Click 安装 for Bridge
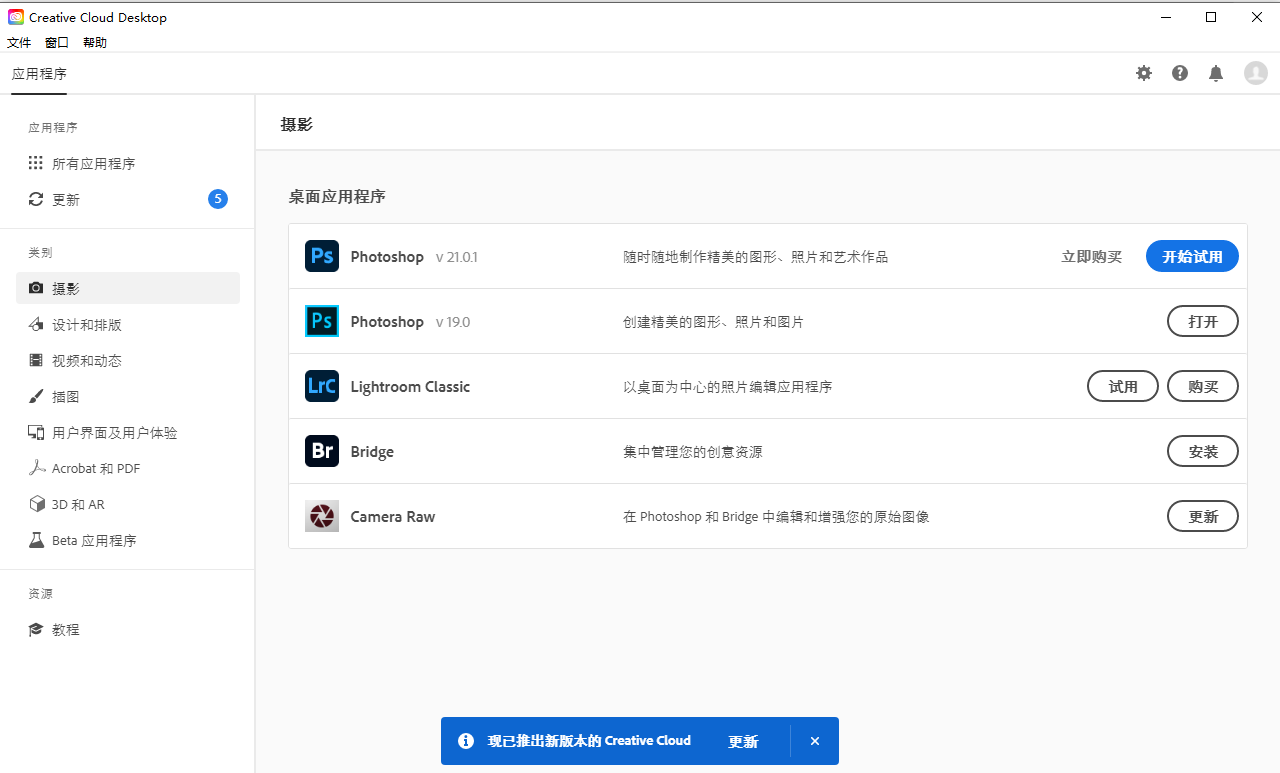Image resolution: width=1280 pixels, height=773 pixels. pyautogui.click(x=1203, y=451)
